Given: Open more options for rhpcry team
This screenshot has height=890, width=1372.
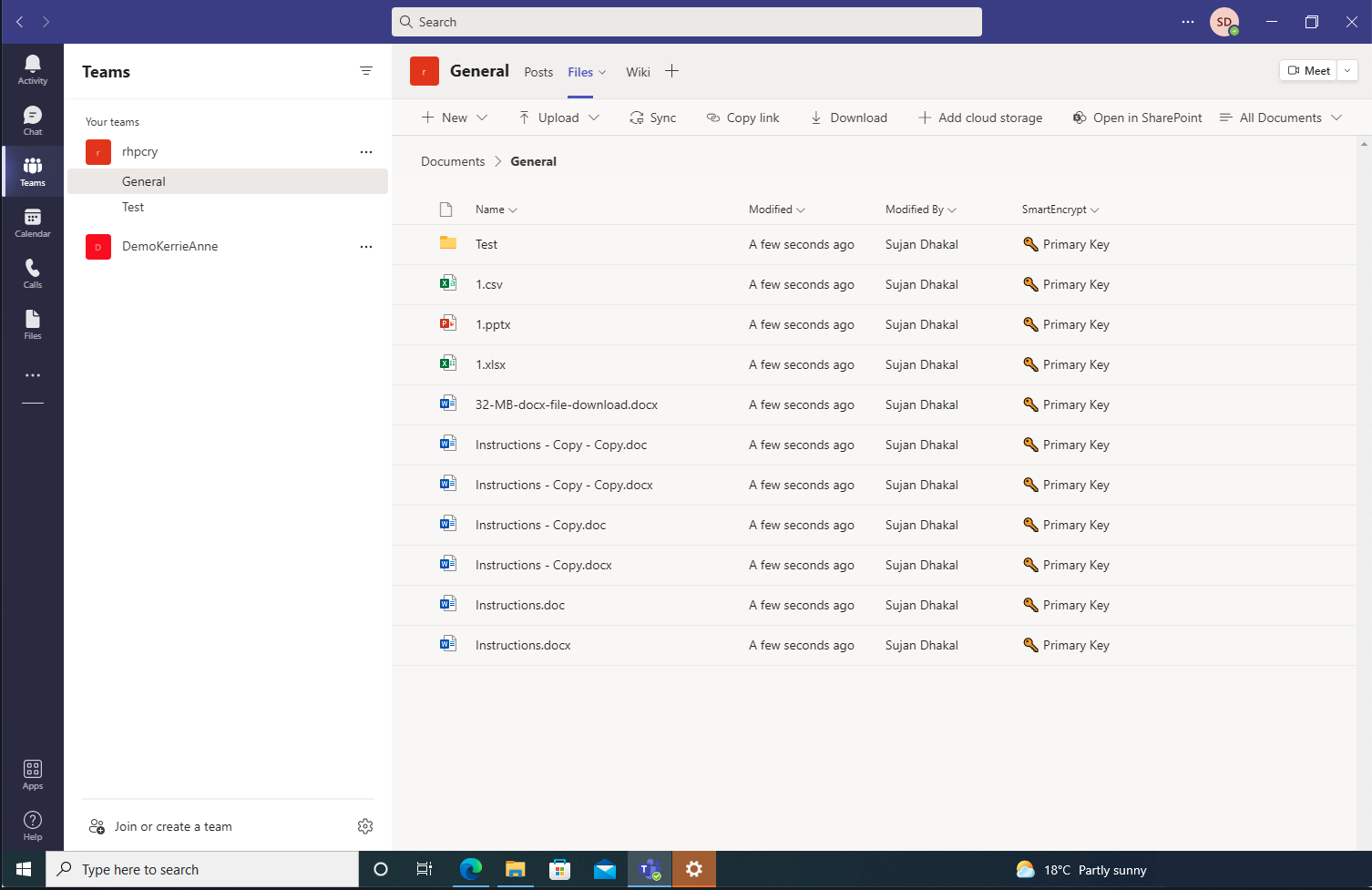Looking at the screenshot, I should point(366,152).
